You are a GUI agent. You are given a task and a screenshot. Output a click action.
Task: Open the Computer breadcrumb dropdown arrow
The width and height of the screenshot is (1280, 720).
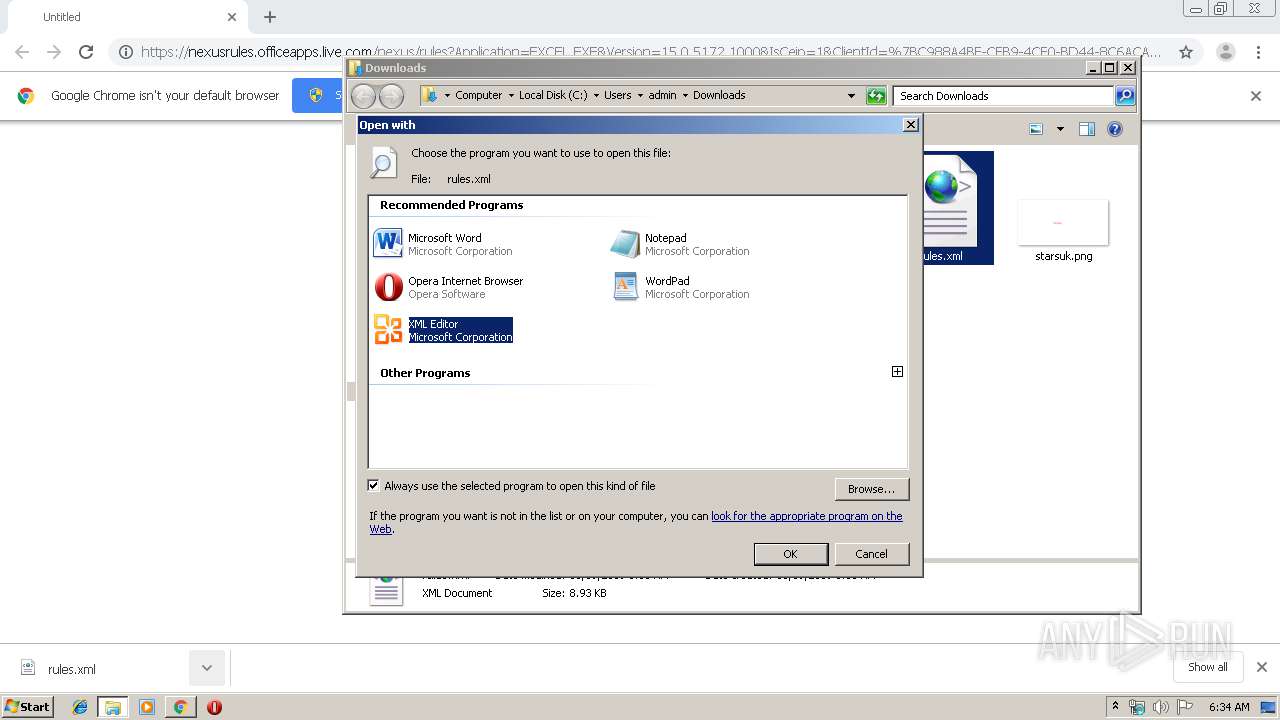[x=511, y=96]
